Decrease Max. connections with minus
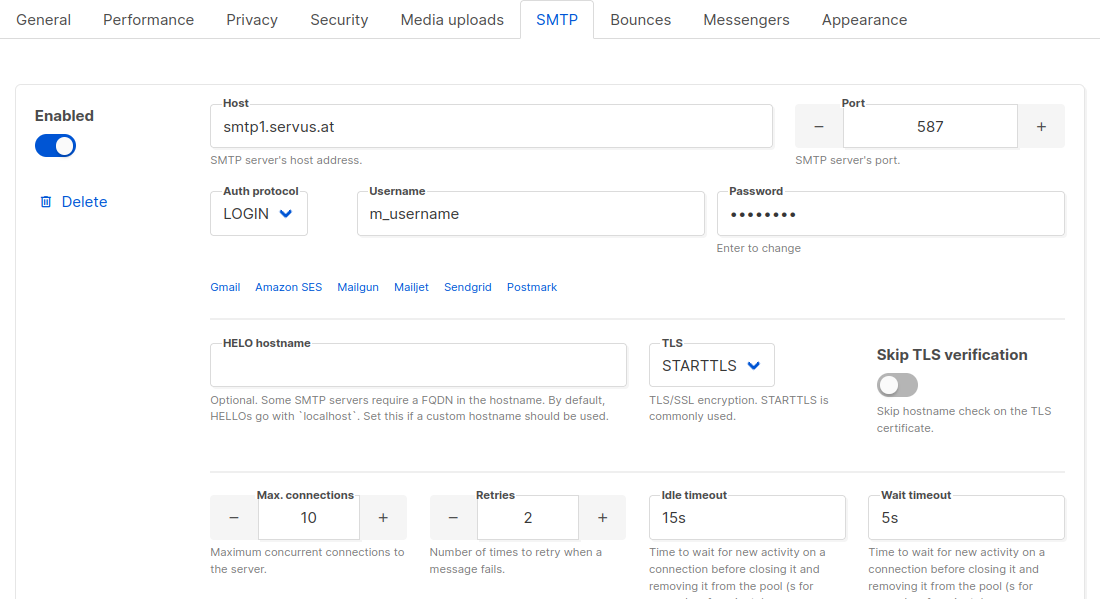 click(234, 518)
